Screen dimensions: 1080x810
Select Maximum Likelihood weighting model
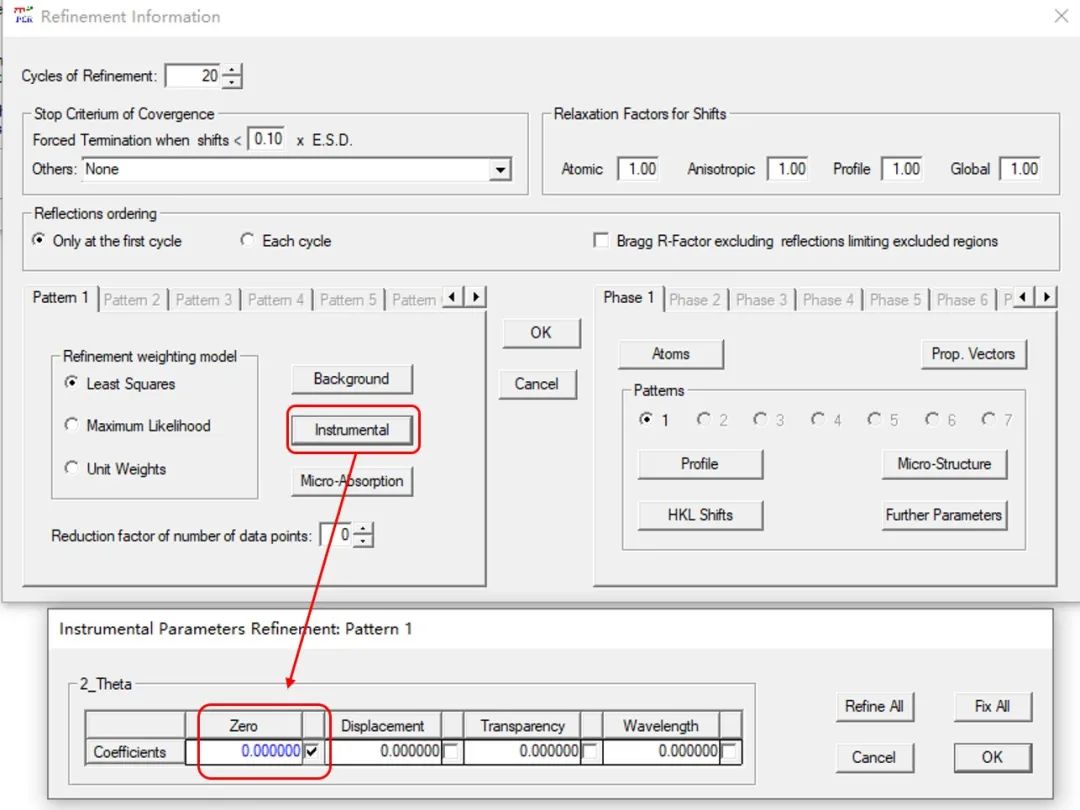[71, 425]
